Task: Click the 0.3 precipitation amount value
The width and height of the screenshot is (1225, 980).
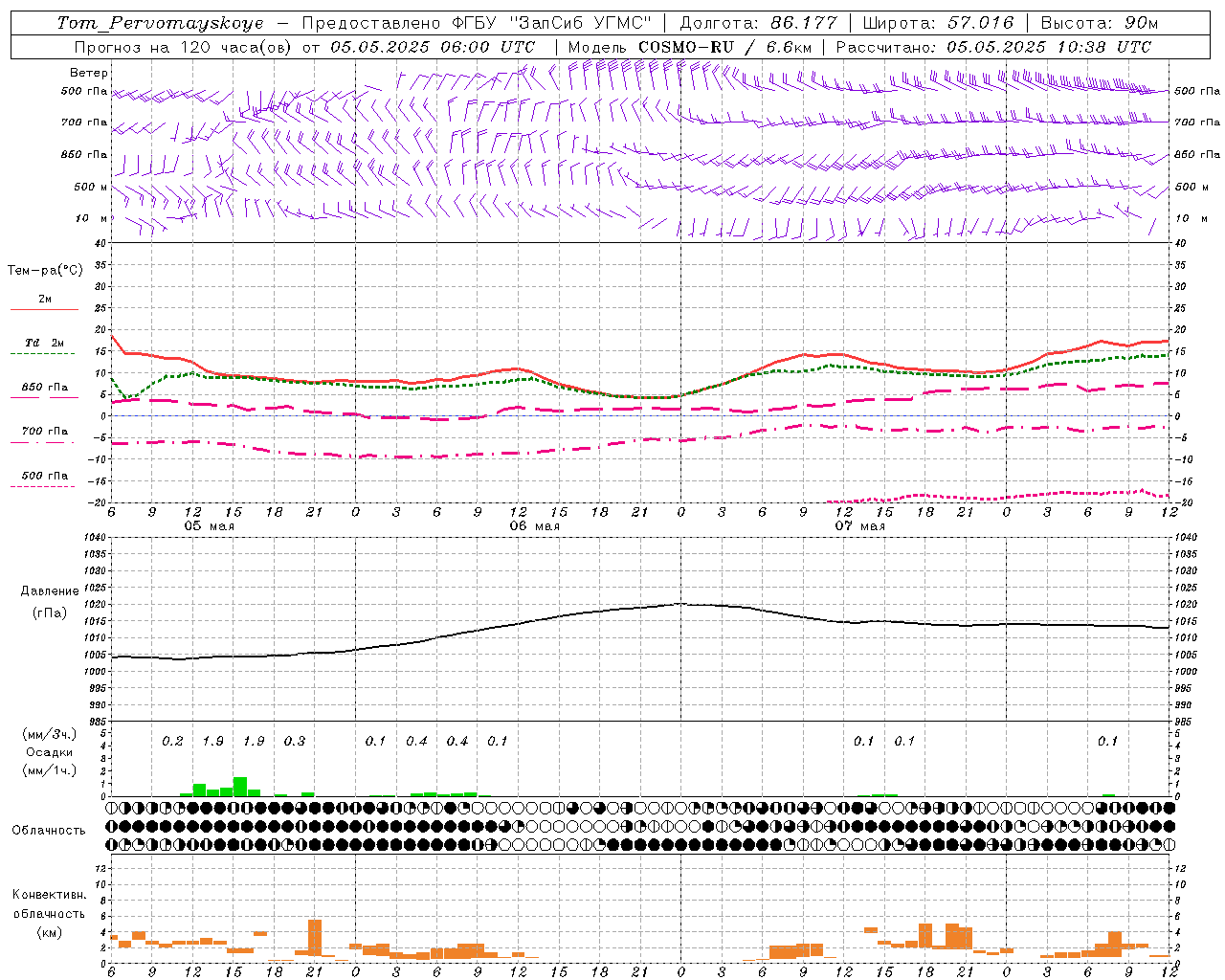Action: (294, 742)
